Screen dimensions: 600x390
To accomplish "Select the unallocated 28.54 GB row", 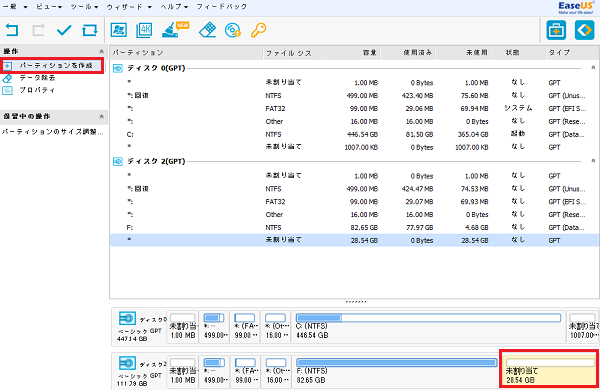I will coord(354,240).
